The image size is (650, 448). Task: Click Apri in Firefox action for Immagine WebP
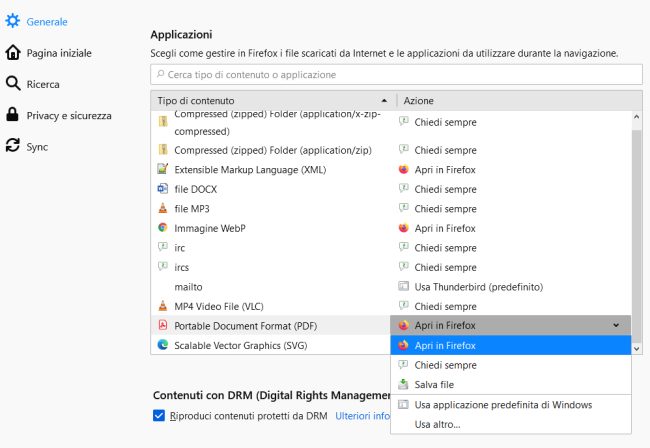pyautogui.click(x=445, y=228)
